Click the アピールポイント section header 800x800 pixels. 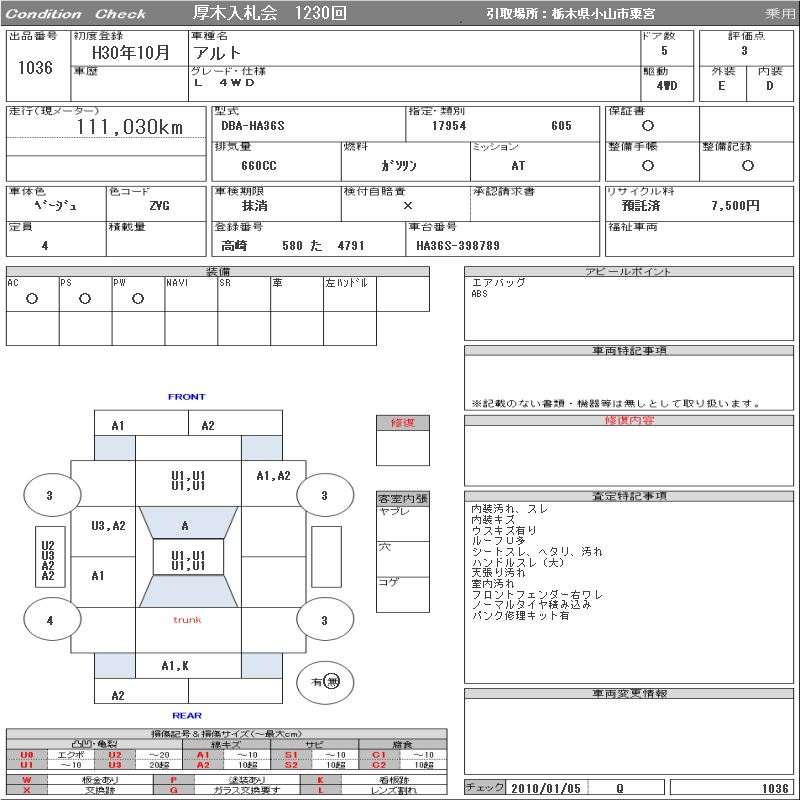click(630, 272)
